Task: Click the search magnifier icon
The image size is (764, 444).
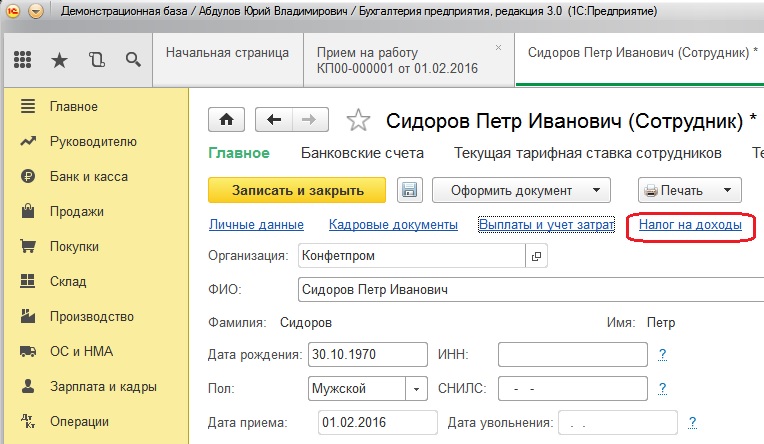Action: pyautogui.click(x=132, y=60)
